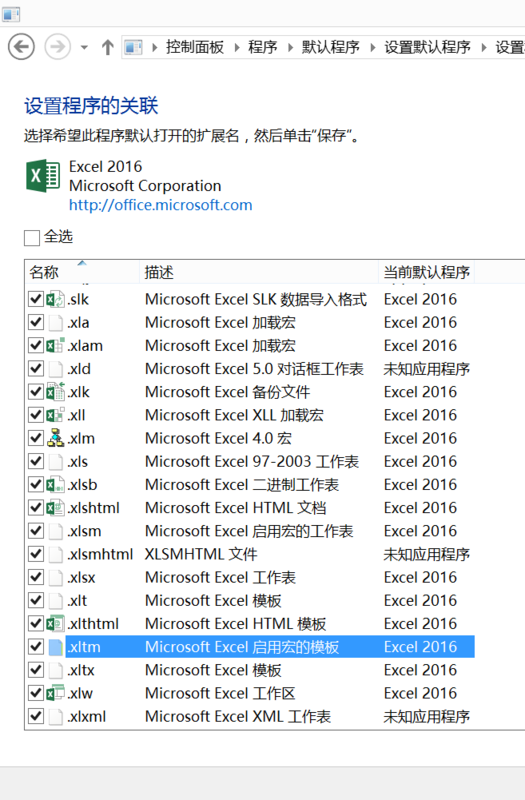Click 'Microsoft Excel 工作区' description
This screenshot has width=525, height=800.
click(x=220, y=693)
